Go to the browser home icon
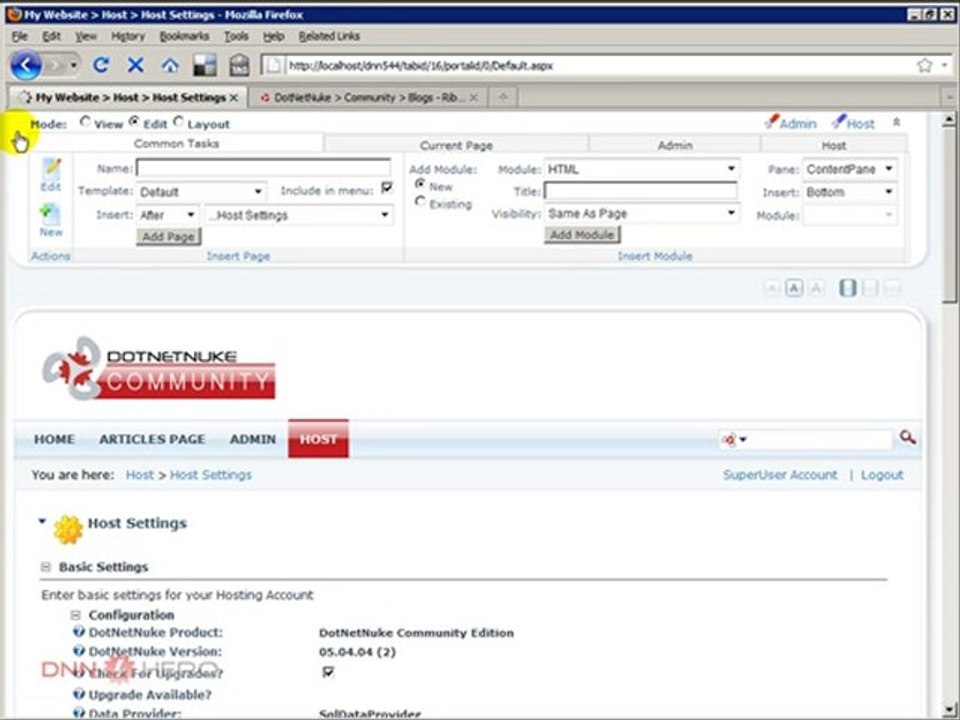960x720 pixels. pyautogui.click(x=170, y=65)
